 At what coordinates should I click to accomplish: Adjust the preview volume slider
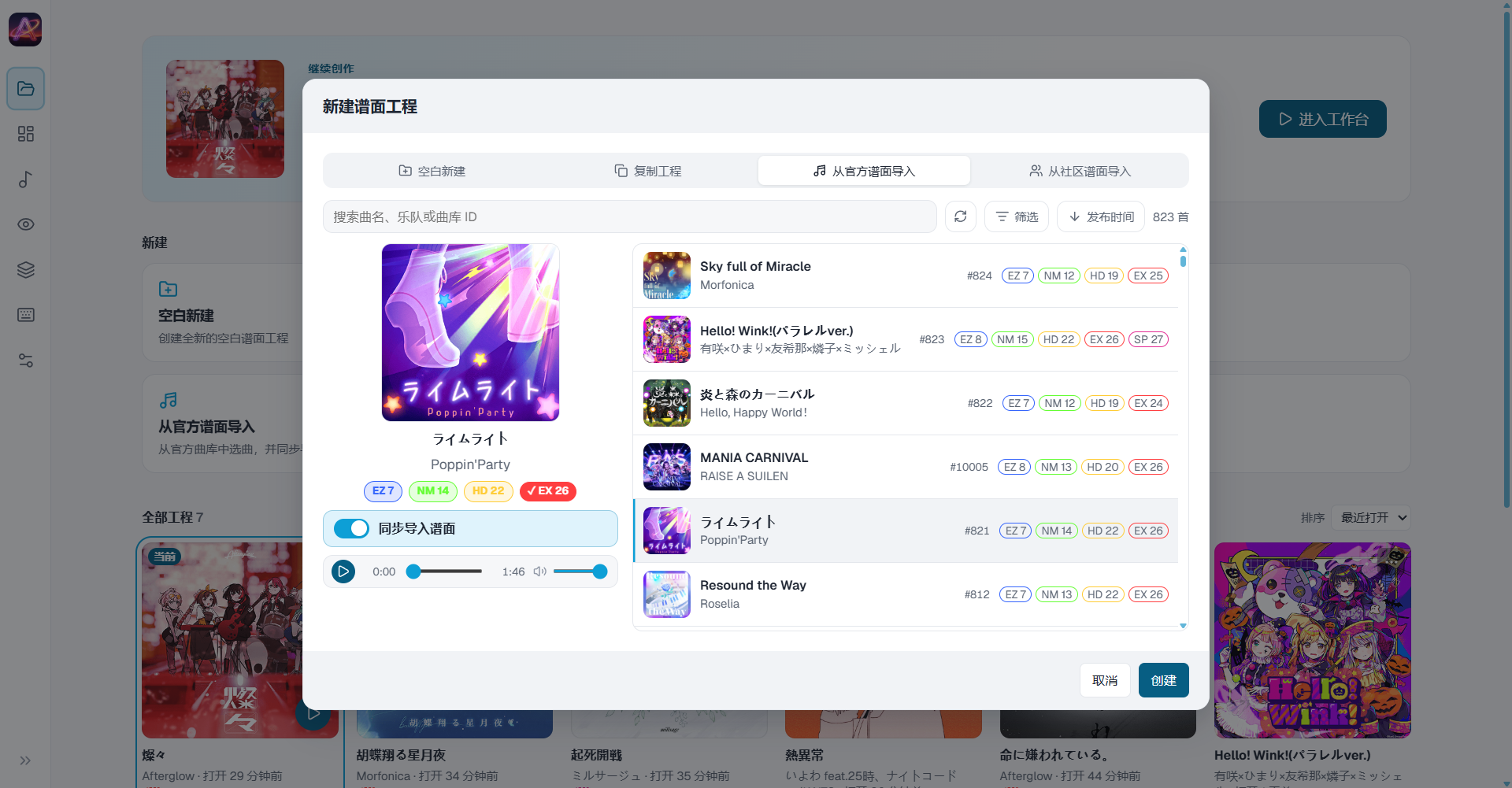[580, 572]
